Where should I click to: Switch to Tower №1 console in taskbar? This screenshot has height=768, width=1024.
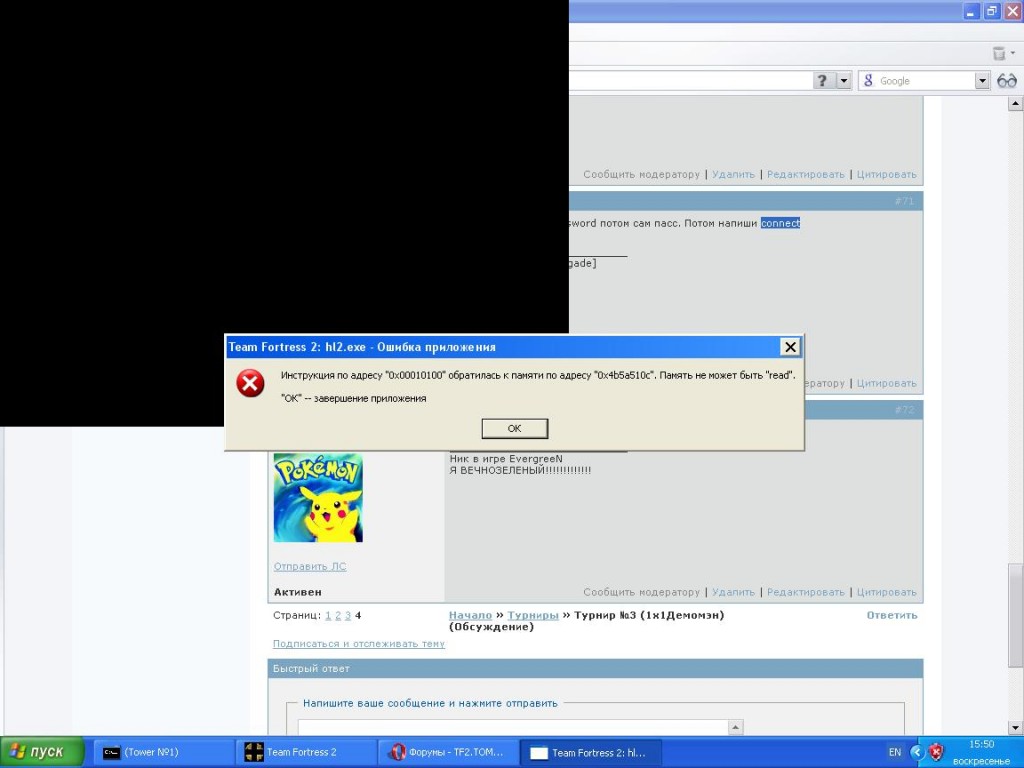tap(164, 752)
